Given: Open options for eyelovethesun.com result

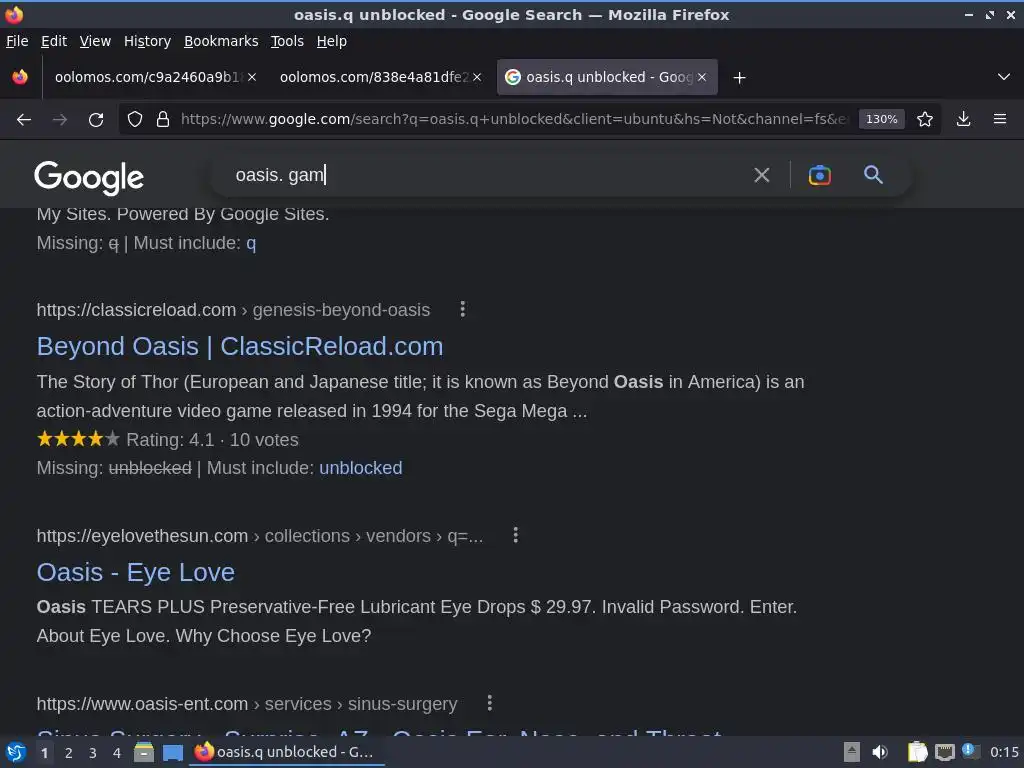Looking at the screenshot, I should pos(516,536).
